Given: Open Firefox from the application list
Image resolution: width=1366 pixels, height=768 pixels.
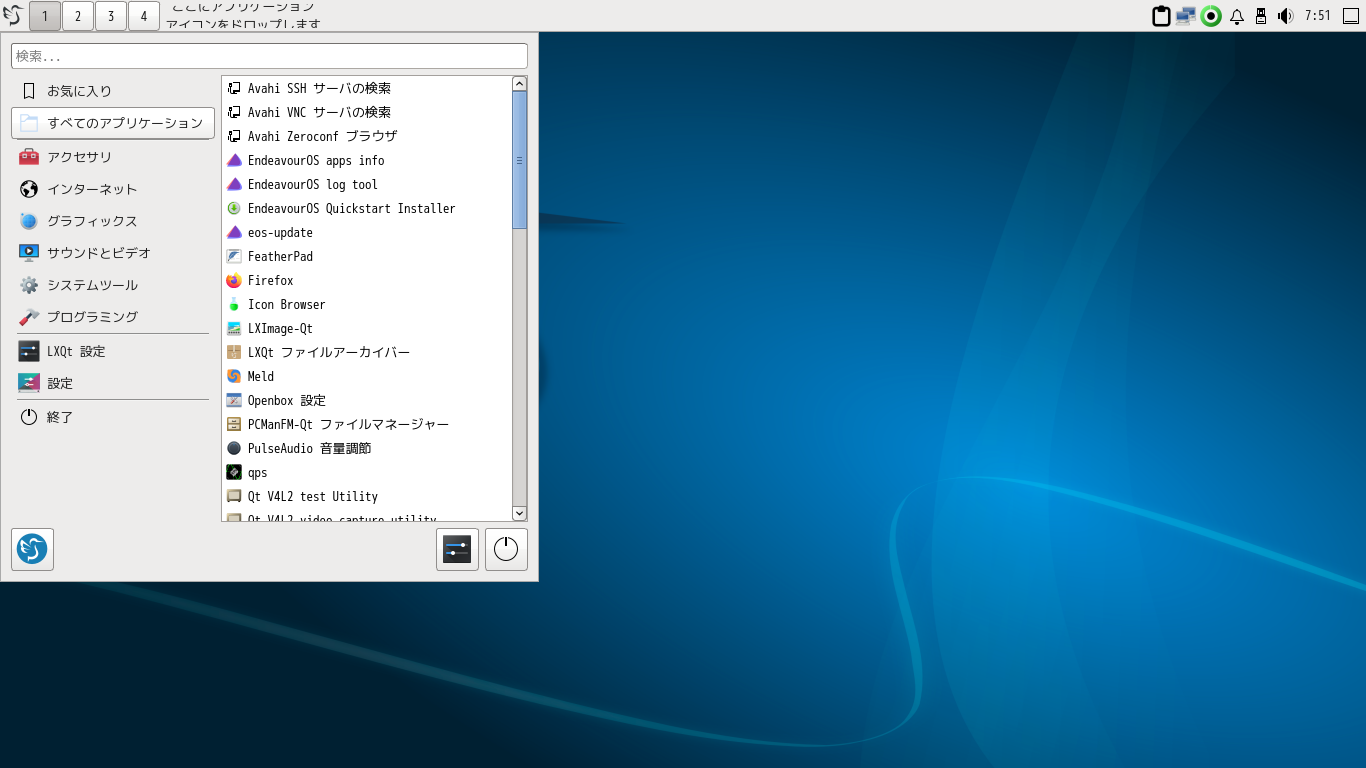Looking at the screenshot, I should point(270,281).
